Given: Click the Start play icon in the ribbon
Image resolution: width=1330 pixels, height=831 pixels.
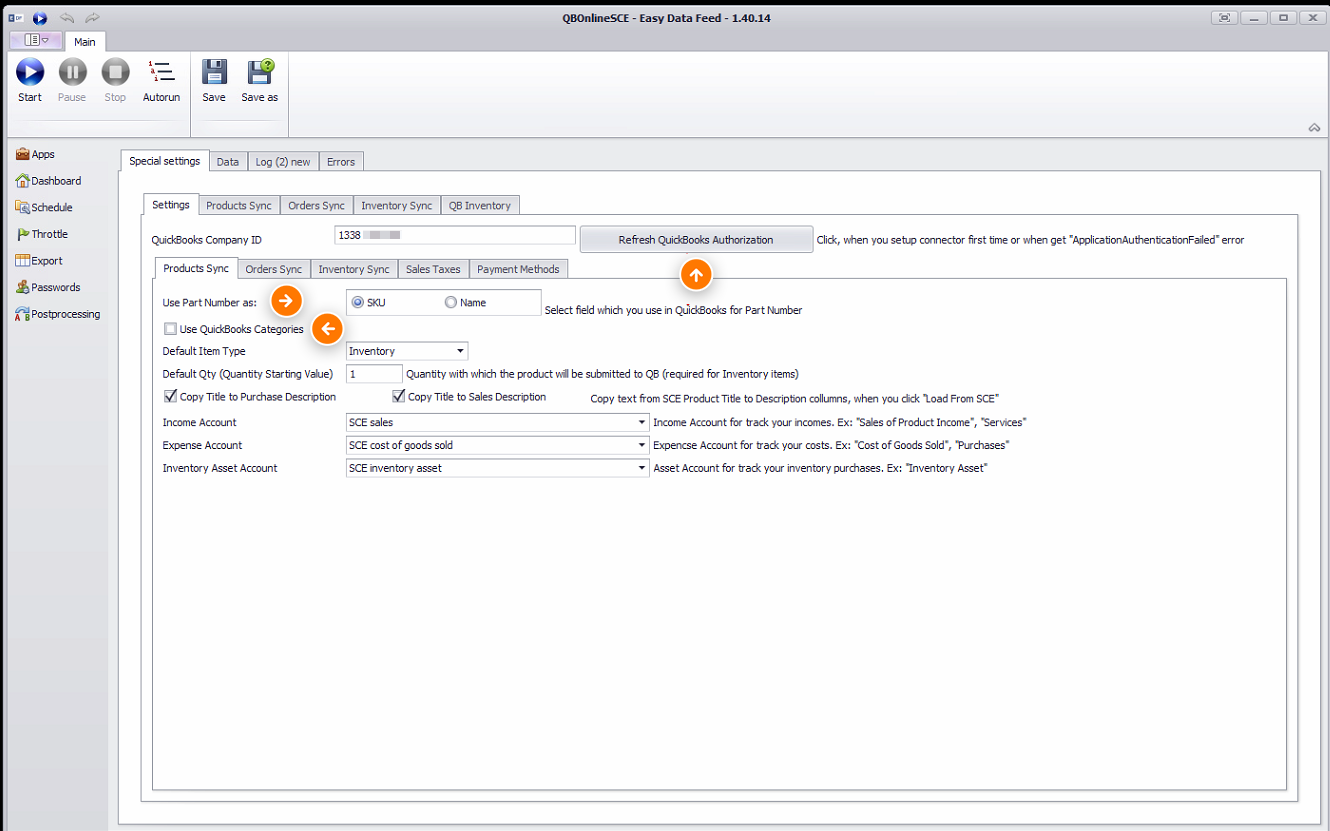Looking at the screenshot, I should [30, 72].
